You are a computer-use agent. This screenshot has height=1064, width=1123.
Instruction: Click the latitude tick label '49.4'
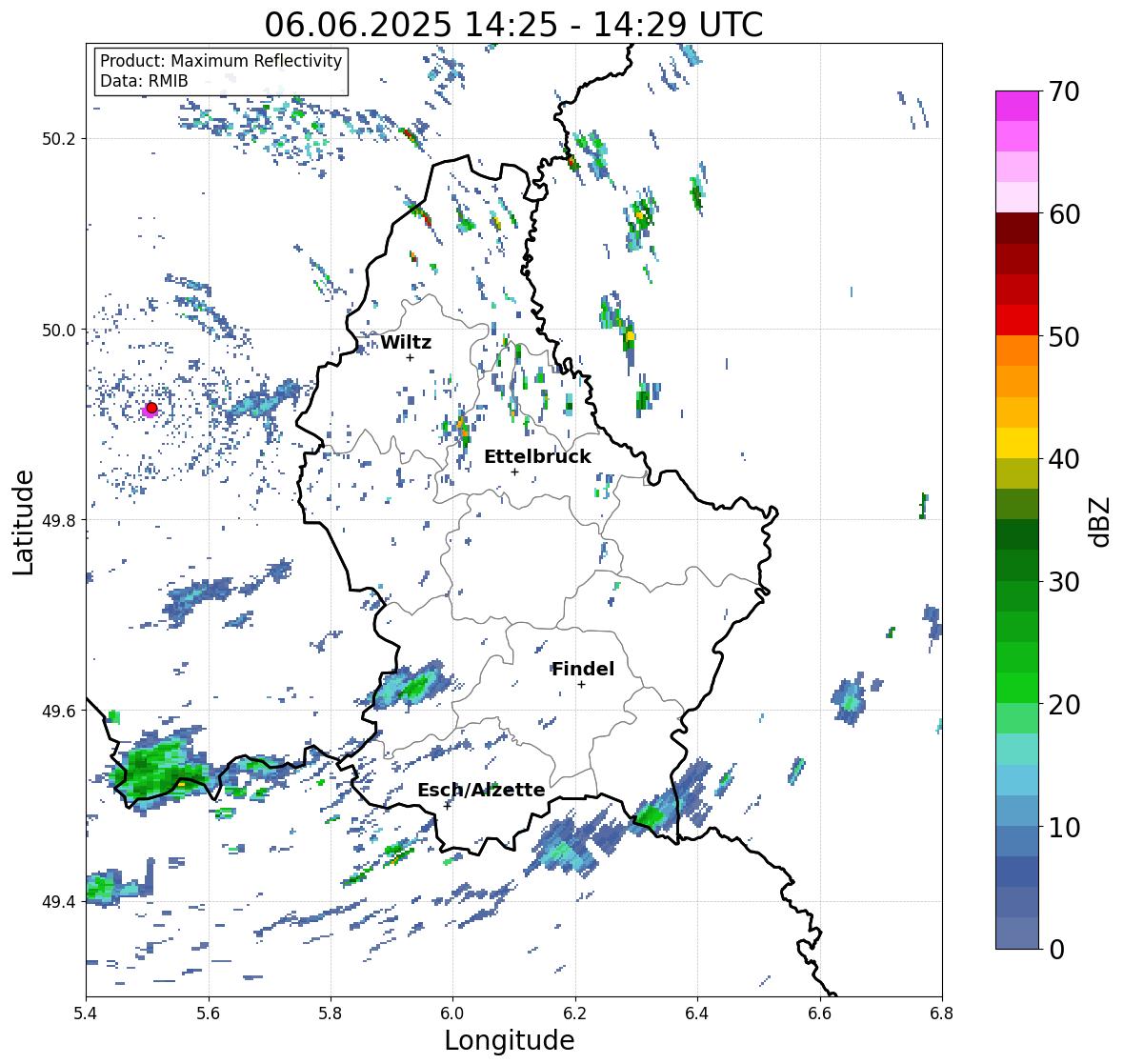click(x=58, y=901)
